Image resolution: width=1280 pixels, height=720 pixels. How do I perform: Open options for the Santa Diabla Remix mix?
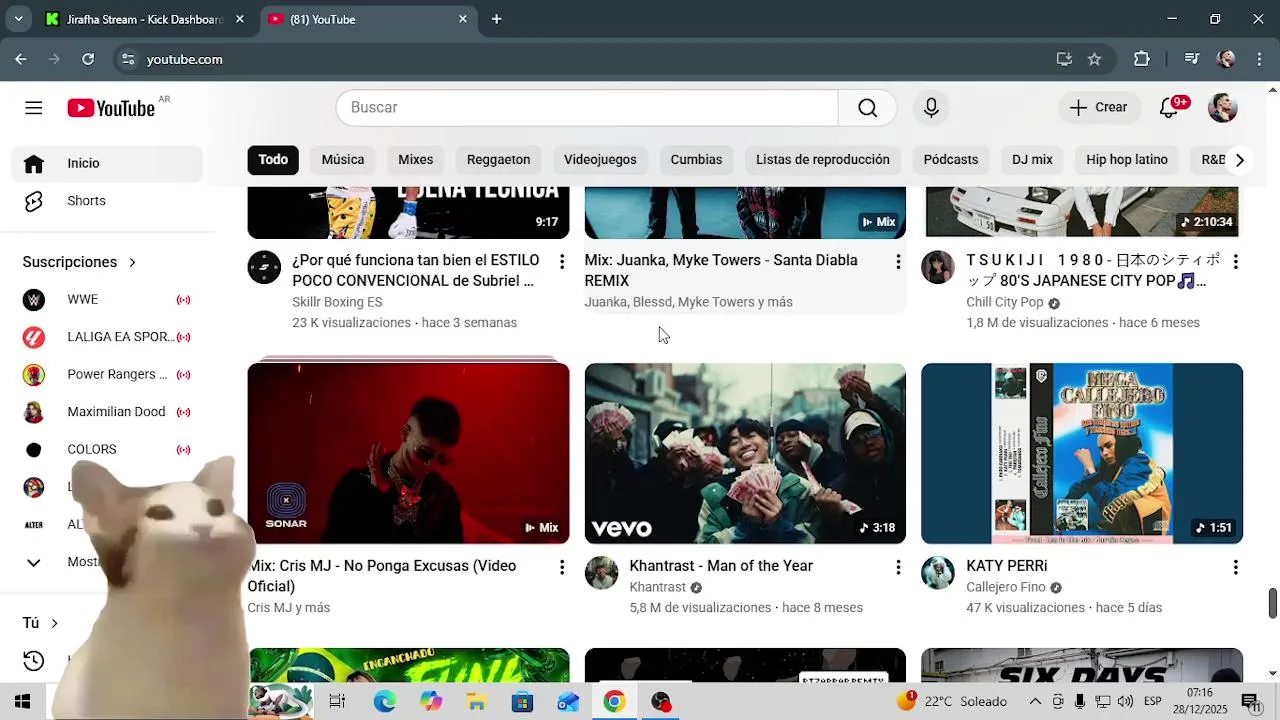(898, 262)
